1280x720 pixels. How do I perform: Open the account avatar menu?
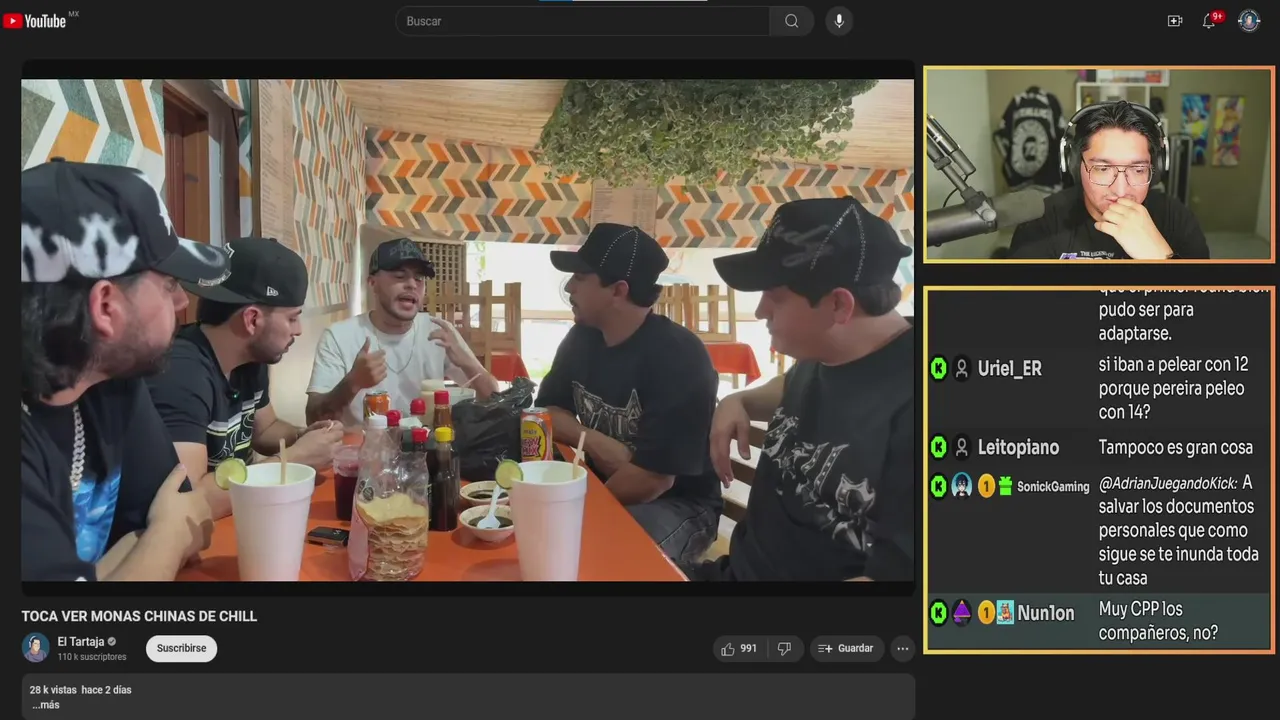[1249, 21]
